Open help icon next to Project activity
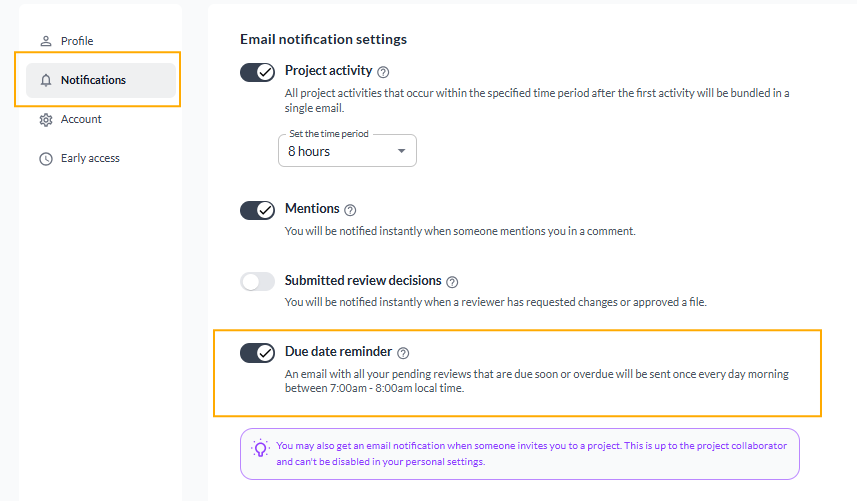This screenshot has height=501, width=857. 383,72
